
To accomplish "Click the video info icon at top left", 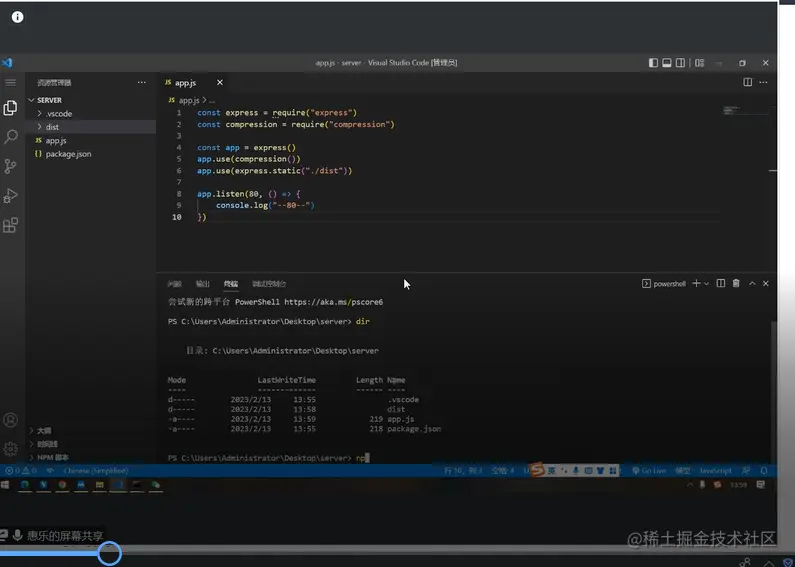I will pyautogui.click(x=17, y=17).
